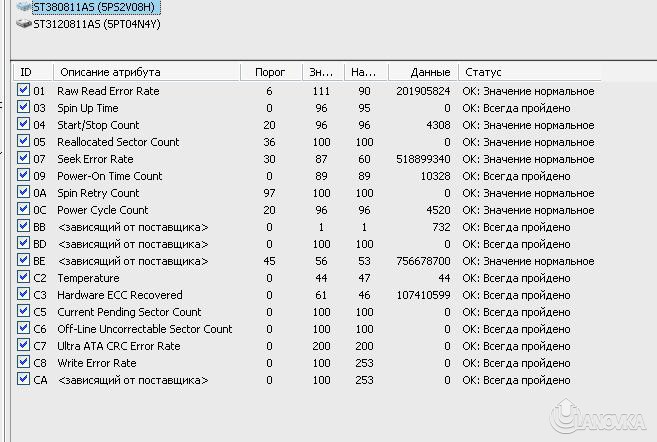Uncheck vendor-specific attribute BB checkbox
The image size is (657, 442).
coord(23,226)
